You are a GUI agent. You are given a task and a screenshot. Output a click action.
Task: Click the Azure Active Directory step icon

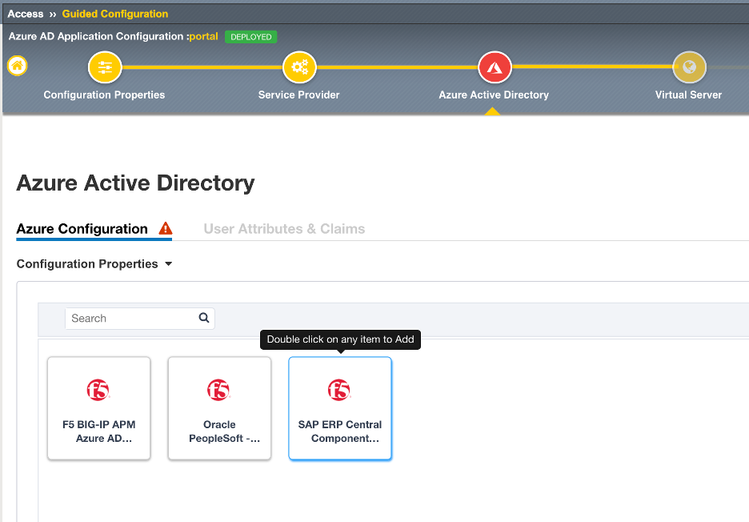(x=494, y=67)
